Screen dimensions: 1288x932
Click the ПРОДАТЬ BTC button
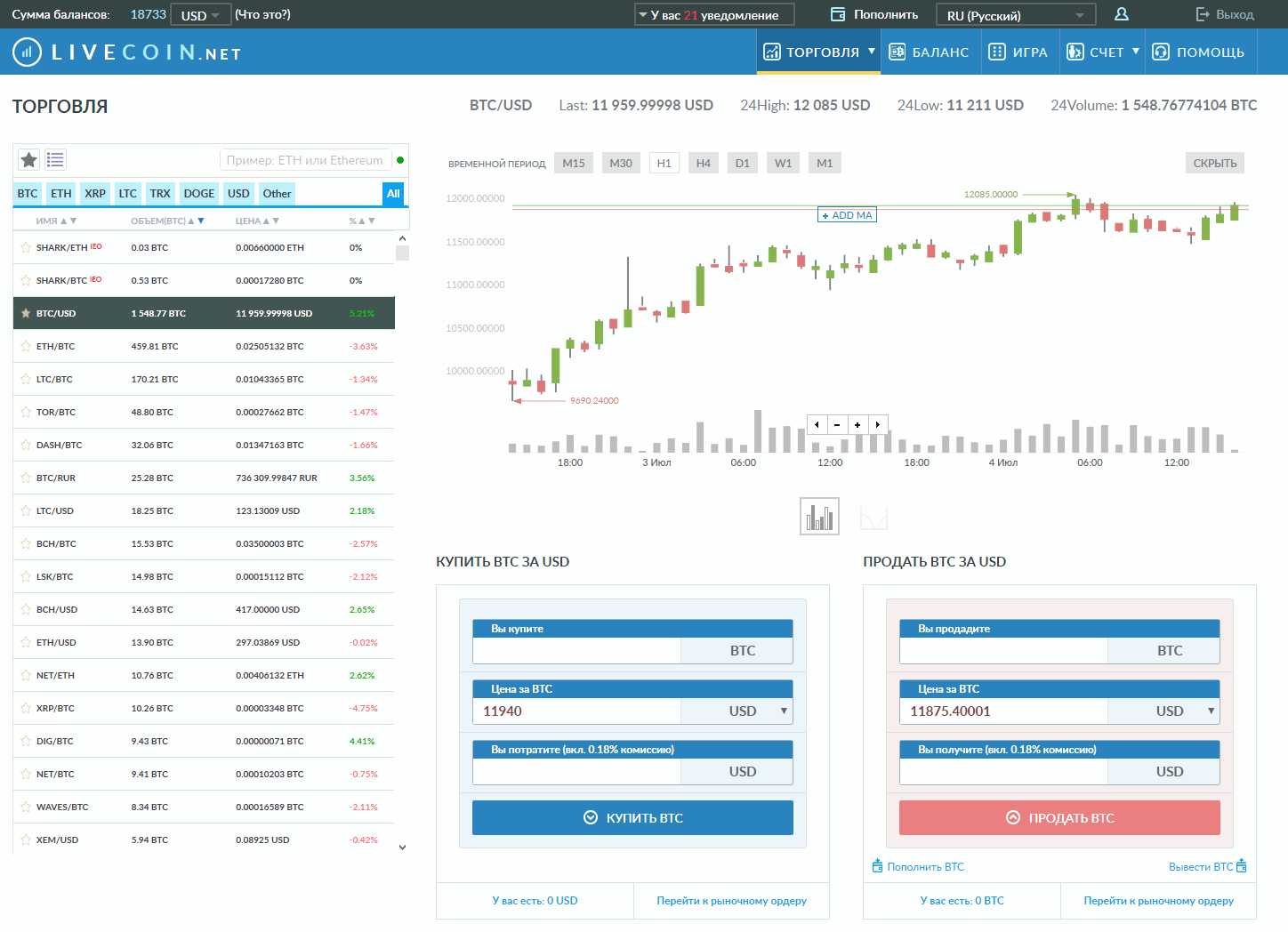tap(1059, 817)
